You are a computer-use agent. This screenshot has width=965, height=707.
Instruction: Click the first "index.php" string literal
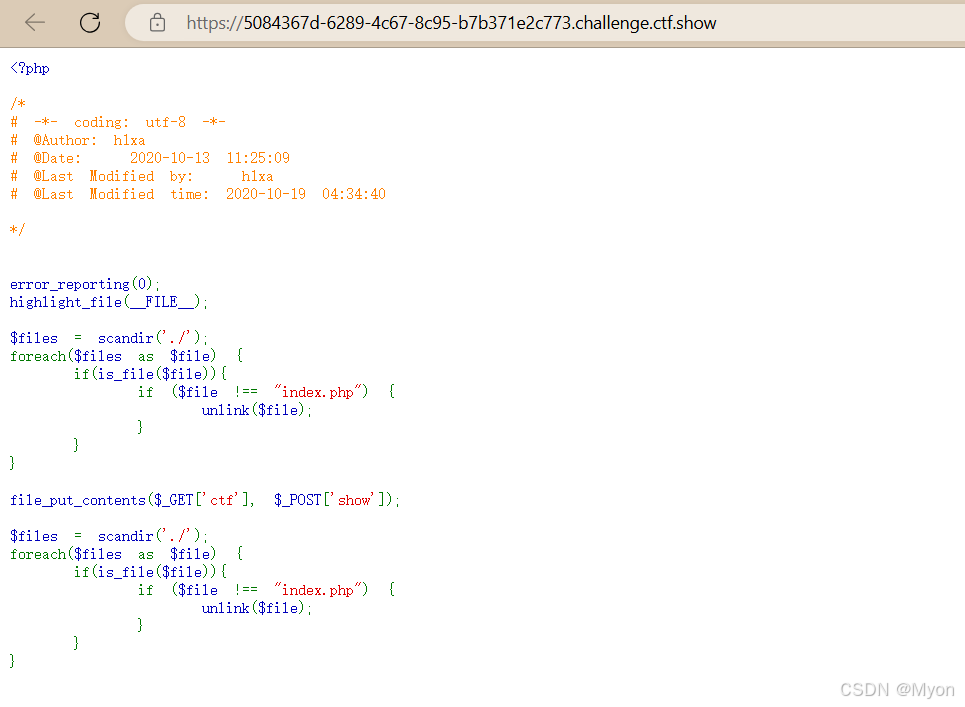(318, 392)
